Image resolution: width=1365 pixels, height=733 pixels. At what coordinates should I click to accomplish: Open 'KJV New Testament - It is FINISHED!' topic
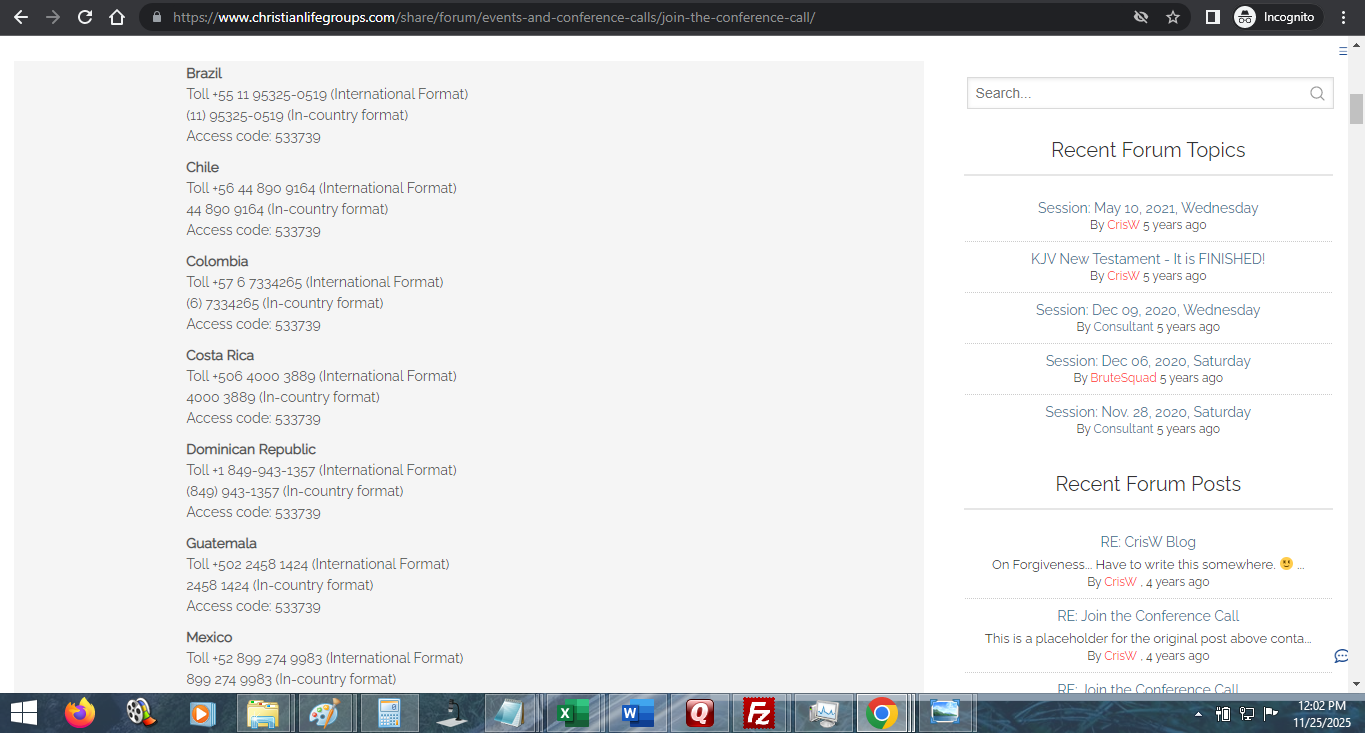(x=1148, y=259)
